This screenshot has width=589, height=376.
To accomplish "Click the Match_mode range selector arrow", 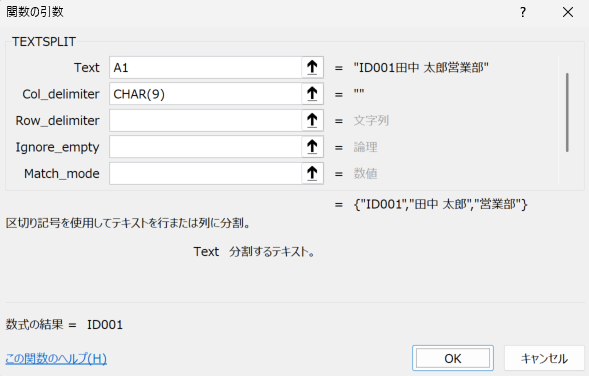I will (312, 174).
